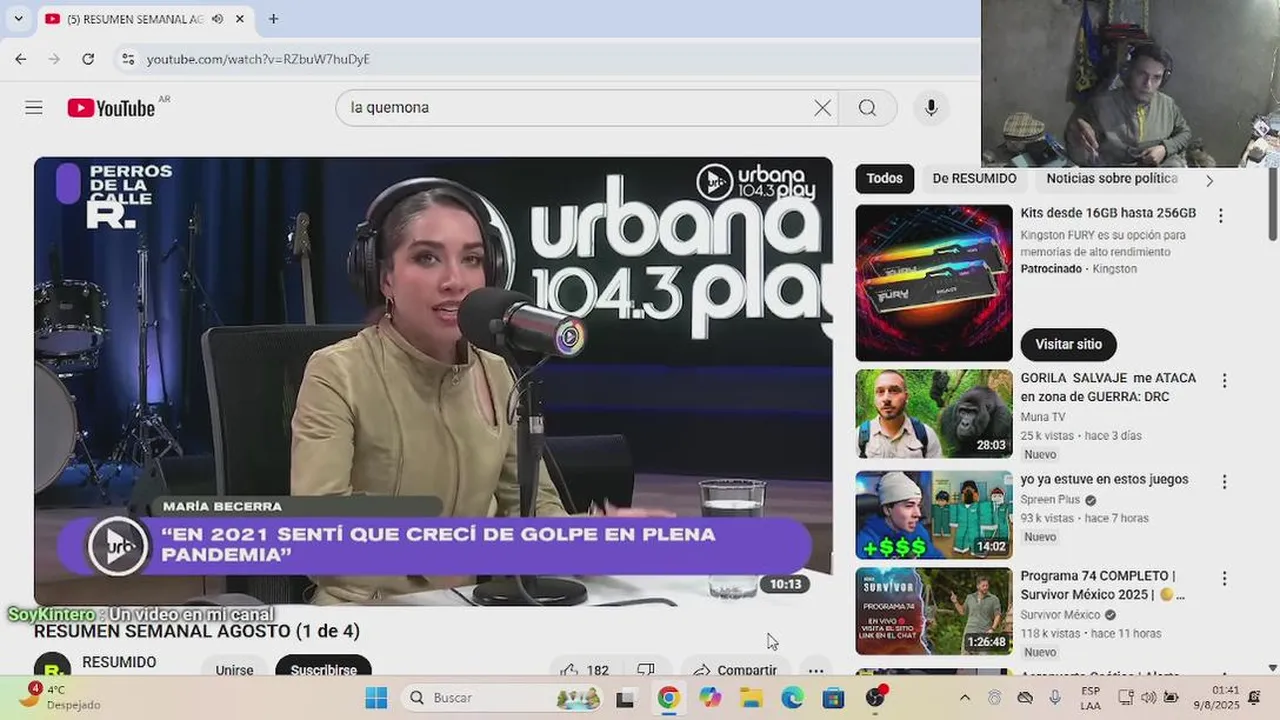The width and height of the screenshot is (1280, 720).
Task: Select the Todos filter chip
Action: tap(884, 179)
